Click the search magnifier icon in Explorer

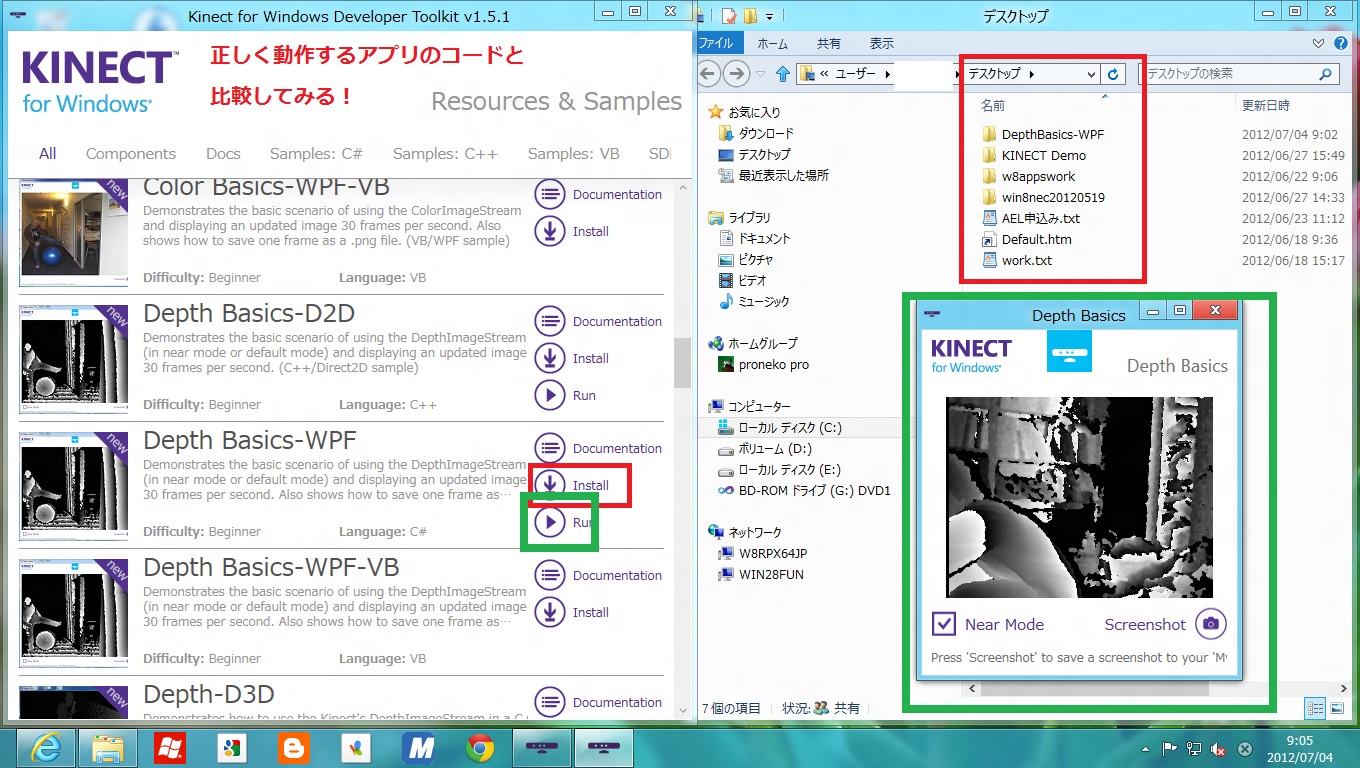(x=1326, y=74)
